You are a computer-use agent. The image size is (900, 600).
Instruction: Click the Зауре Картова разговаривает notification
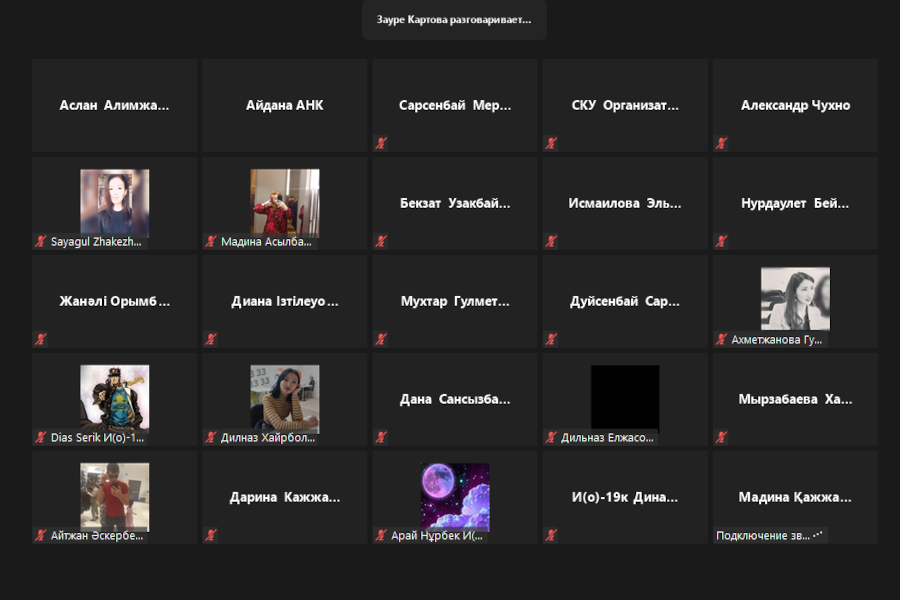click(454, 20)
